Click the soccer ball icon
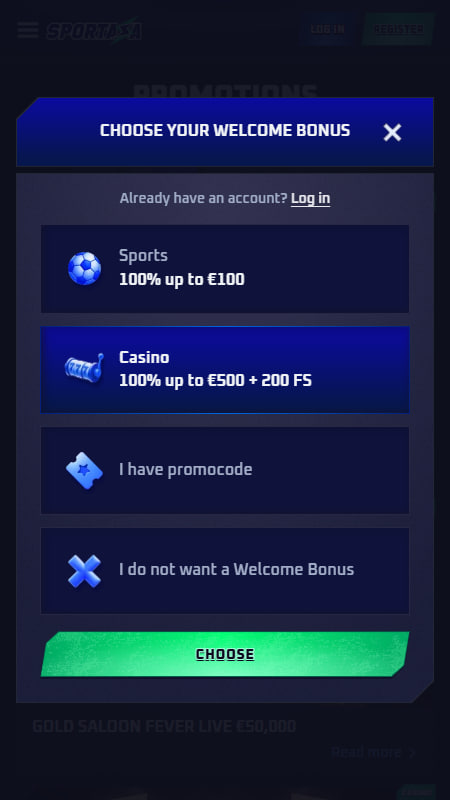Viewport: 450px width, 800px height. pos(85,268)
